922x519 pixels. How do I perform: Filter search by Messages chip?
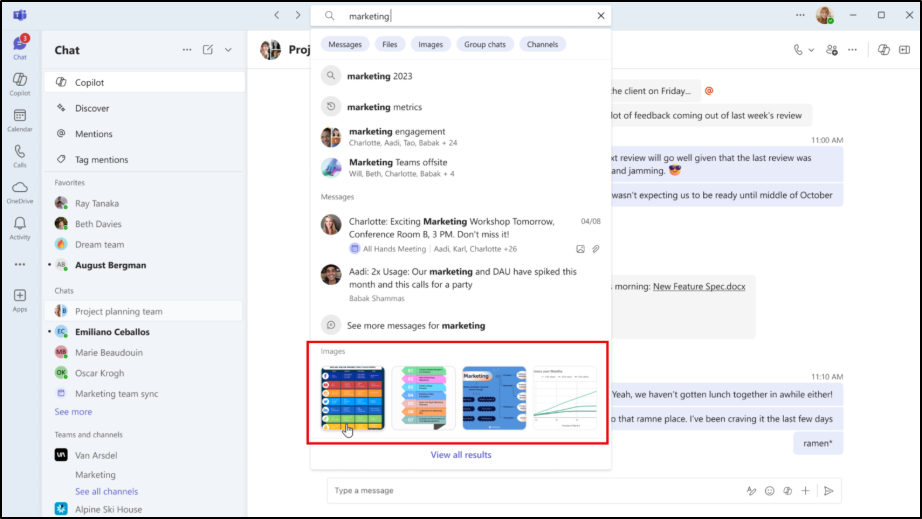(345, 44)
